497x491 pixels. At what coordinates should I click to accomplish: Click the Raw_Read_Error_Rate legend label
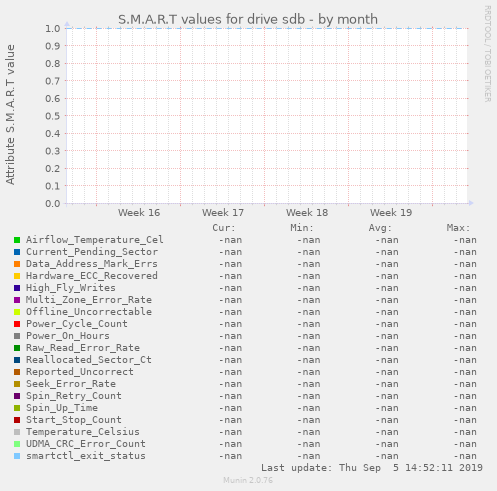(83, 348)
